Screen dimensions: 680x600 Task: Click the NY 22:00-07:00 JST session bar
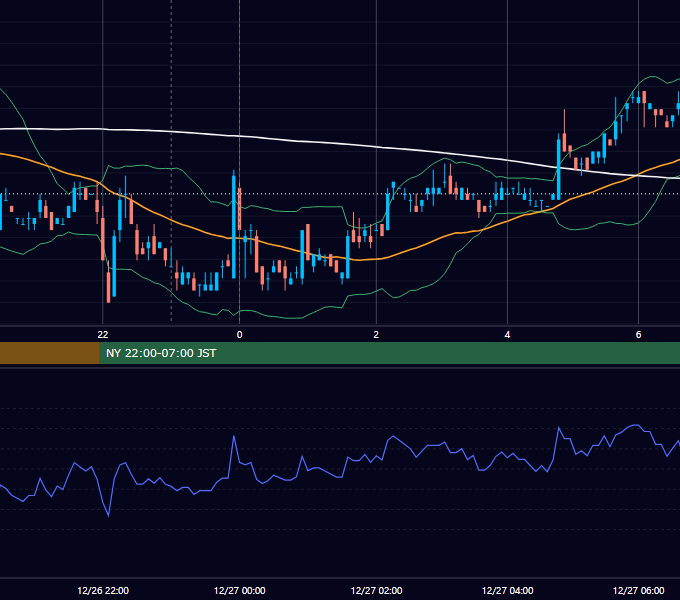tap(389, 353)
